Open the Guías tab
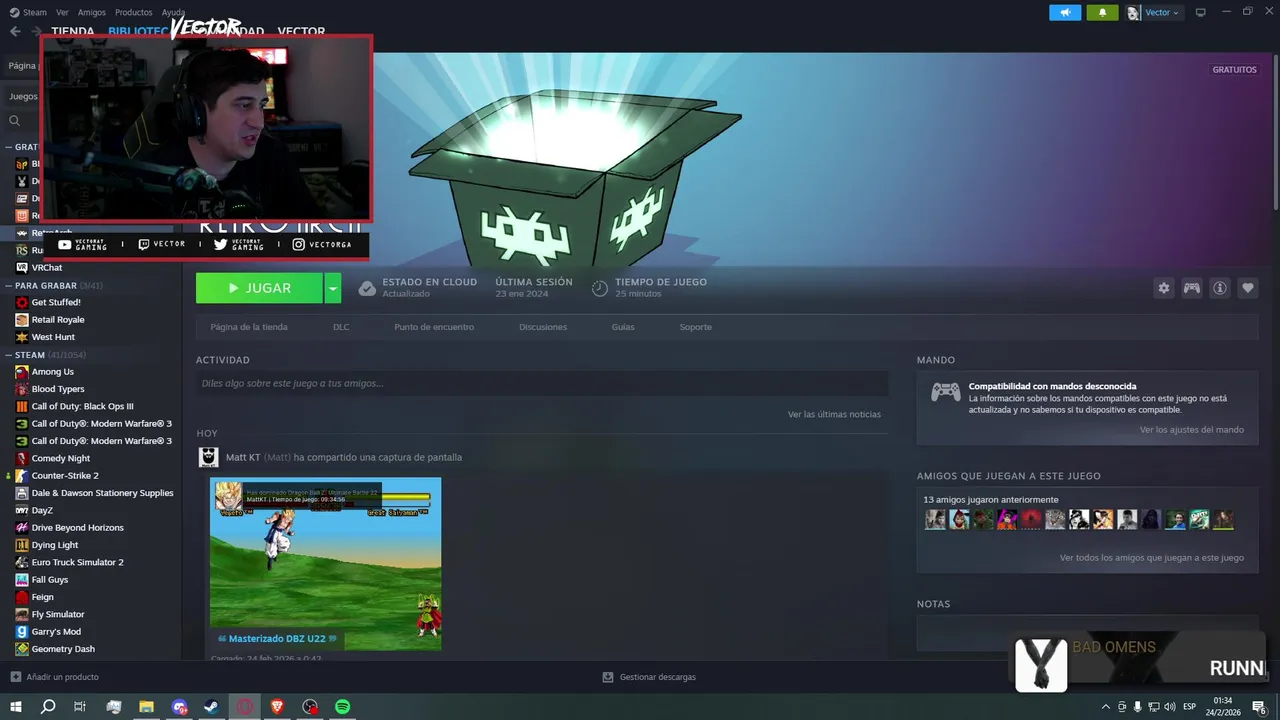The width and height of the screenshot is (1280, 720). 623,327
